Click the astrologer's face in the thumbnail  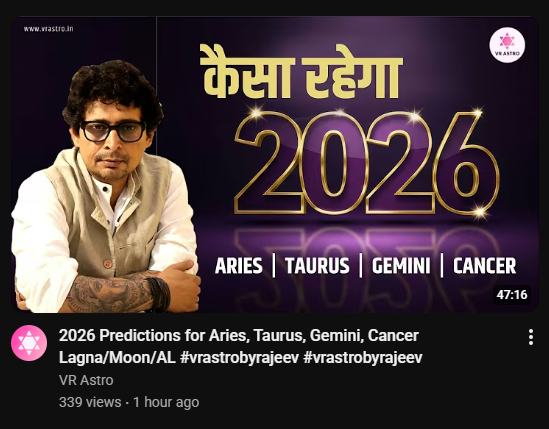(111, 140)
